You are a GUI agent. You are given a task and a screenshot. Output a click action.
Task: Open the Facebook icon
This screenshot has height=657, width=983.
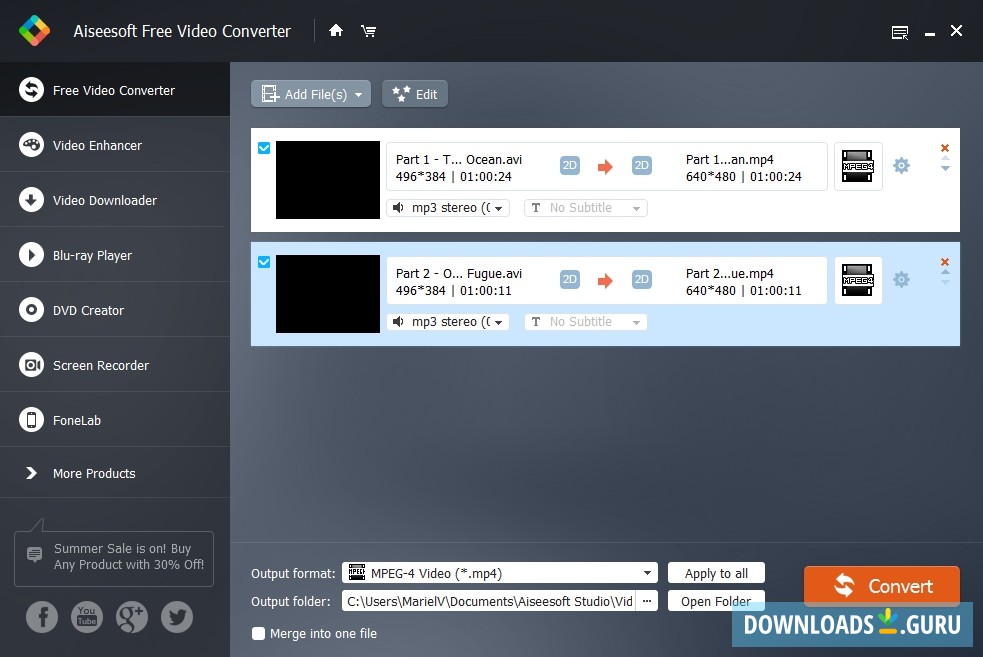point(42,617)
